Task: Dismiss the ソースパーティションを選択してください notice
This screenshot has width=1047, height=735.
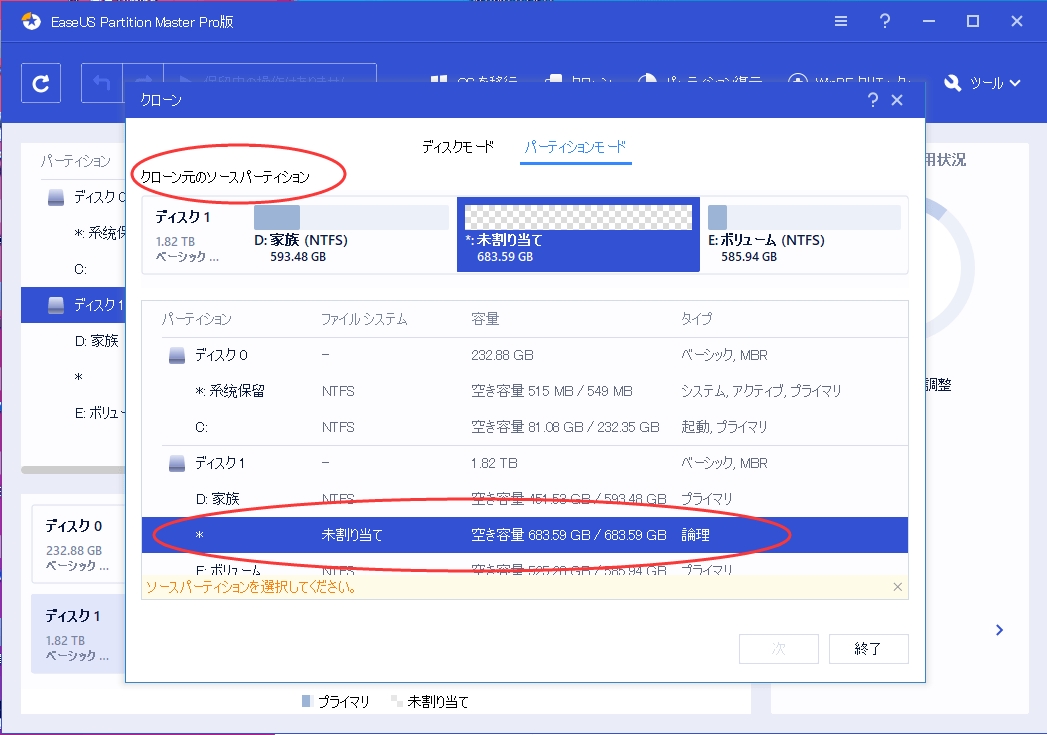Action: pos(897,587)
